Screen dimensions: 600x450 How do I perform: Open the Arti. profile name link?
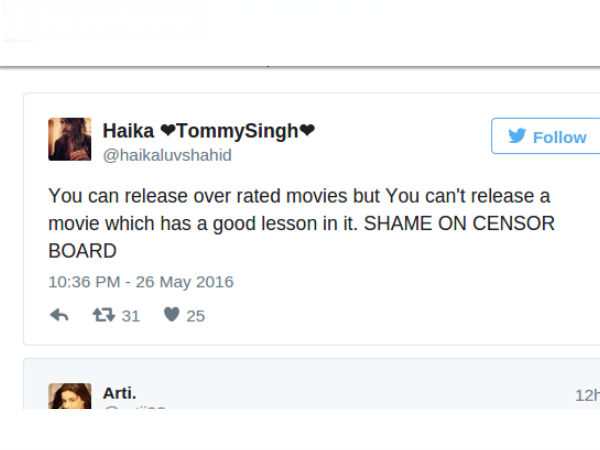click(x=120, y=393)
